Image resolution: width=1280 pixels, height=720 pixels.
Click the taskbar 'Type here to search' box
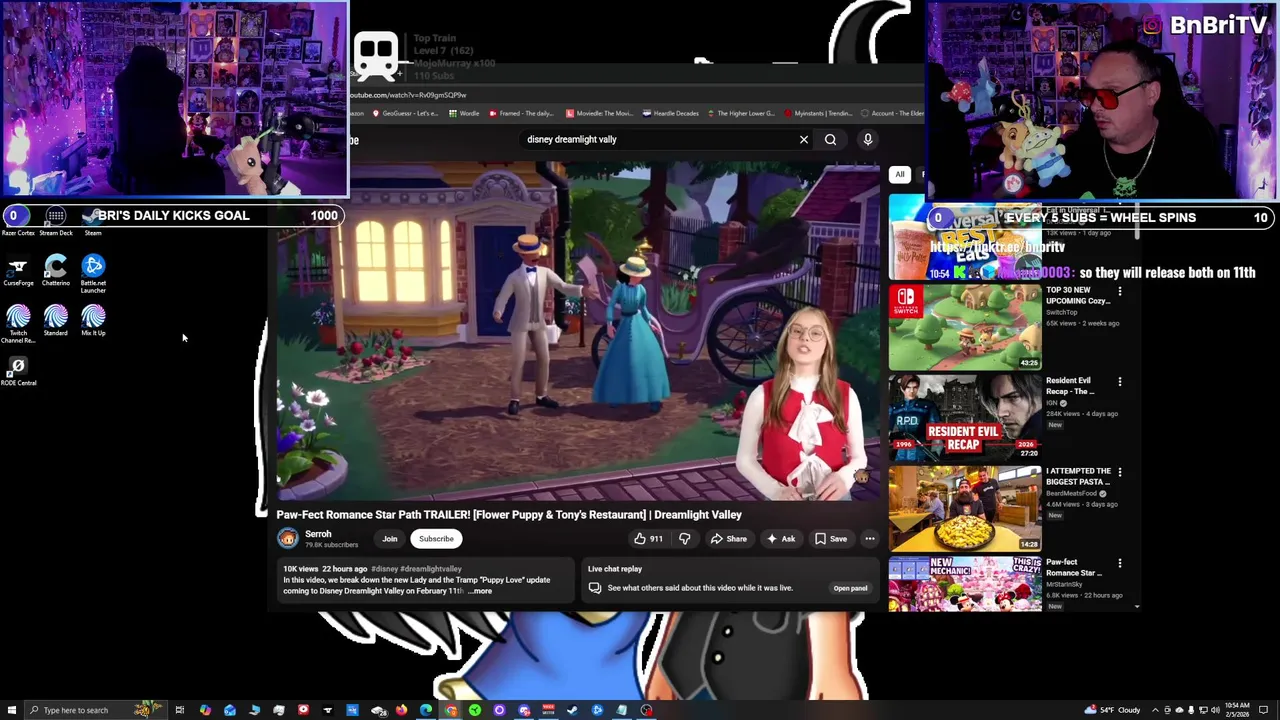coord(95,710)
